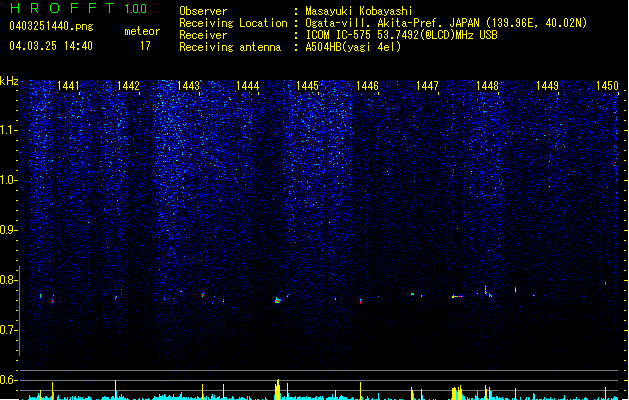Click the 1.0 kHz axis label

9,180
